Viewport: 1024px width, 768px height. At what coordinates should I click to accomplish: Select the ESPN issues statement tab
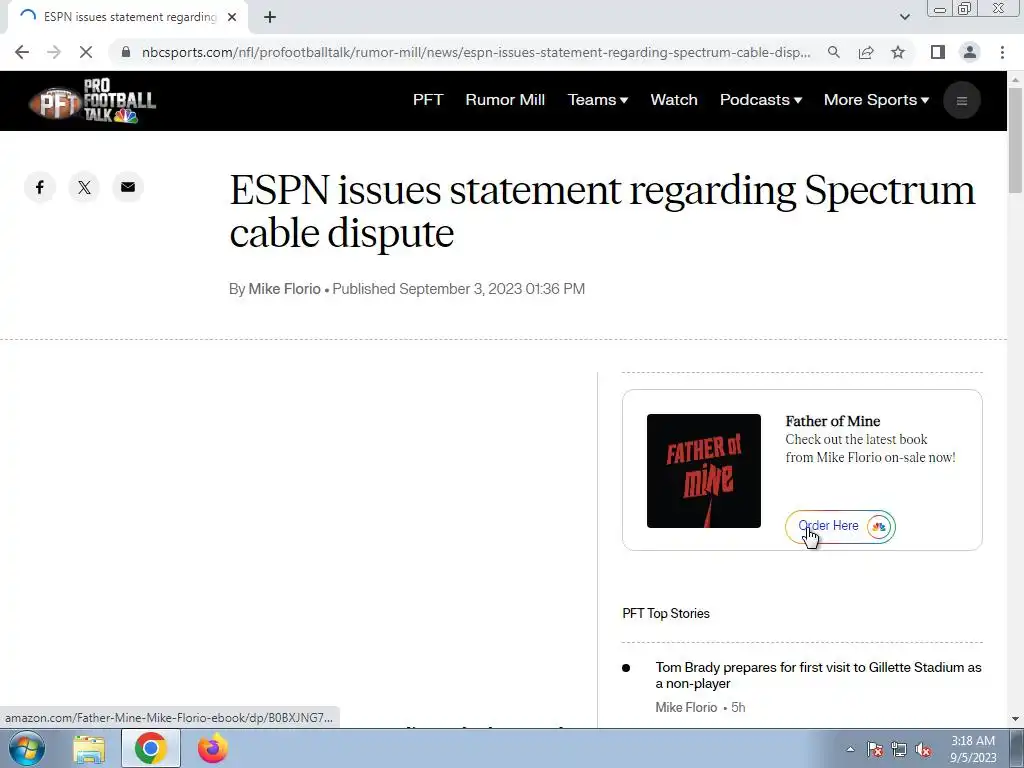[x=128, y=17]
